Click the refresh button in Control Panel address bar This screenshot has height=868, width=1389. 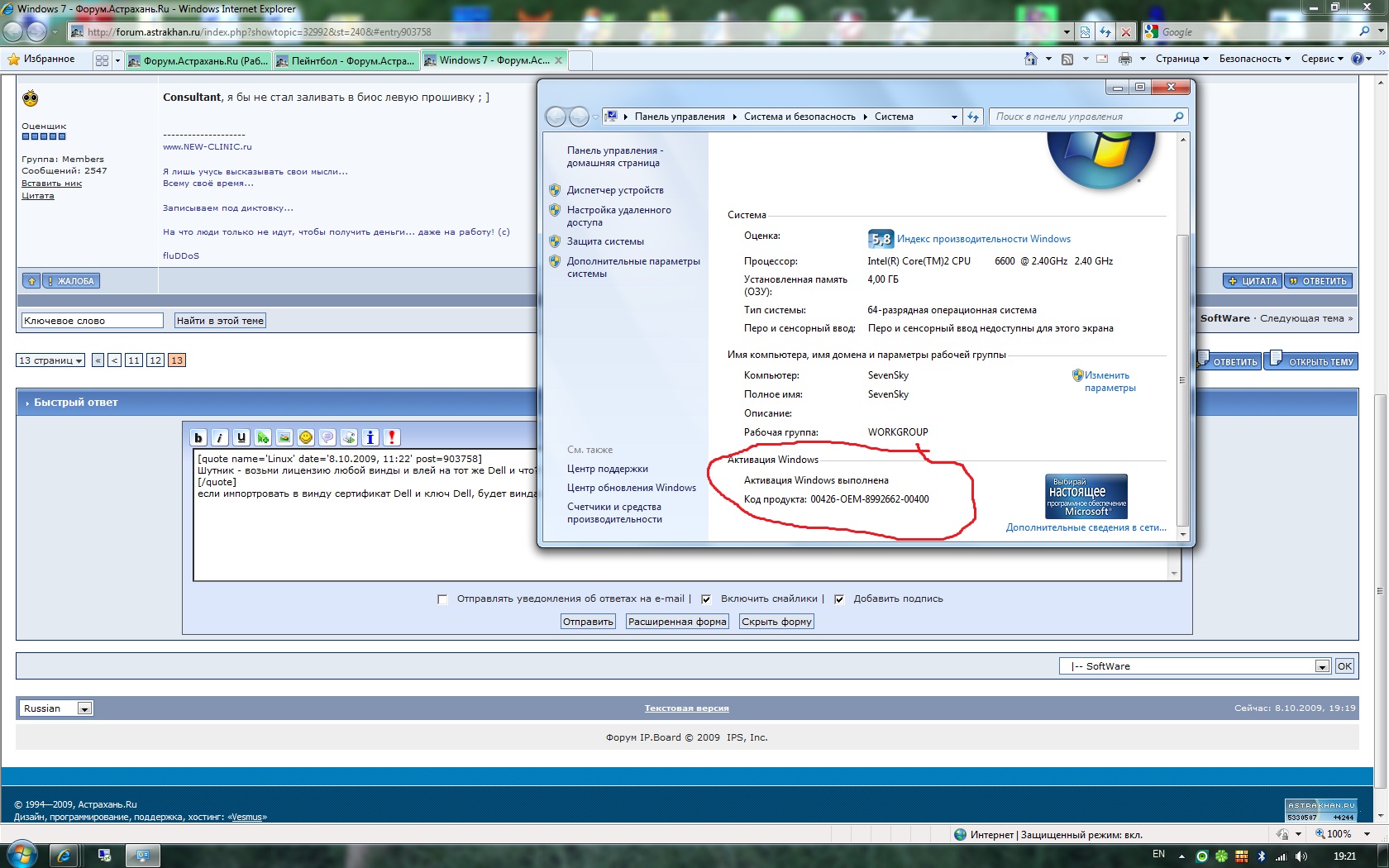[973, 117]
